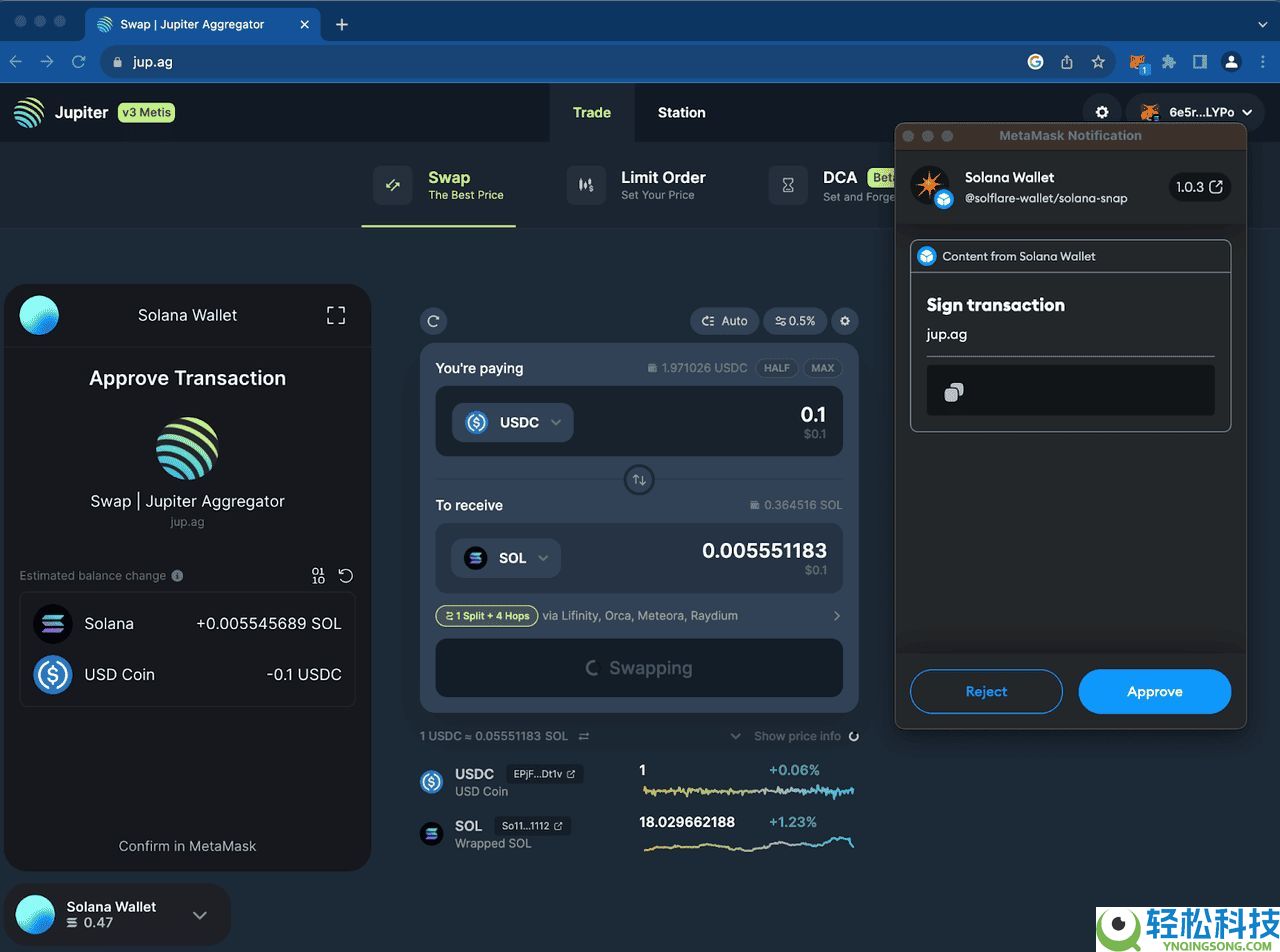Open Chrome three-dot menu
This screenshot has height=952, width=1280.
(x=1262, y=62)
